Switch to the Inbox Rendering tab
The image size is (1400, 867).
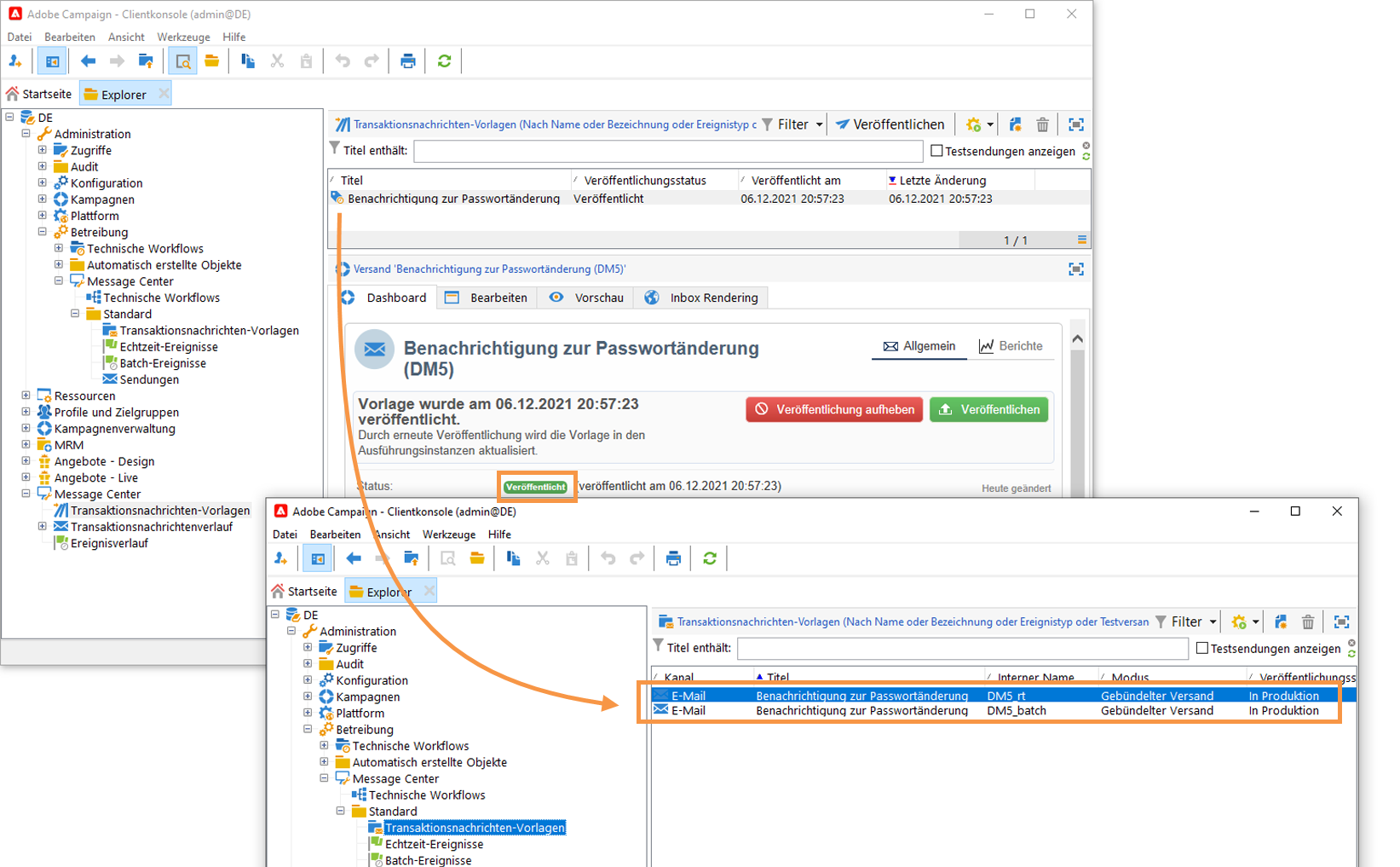[702, 298]
